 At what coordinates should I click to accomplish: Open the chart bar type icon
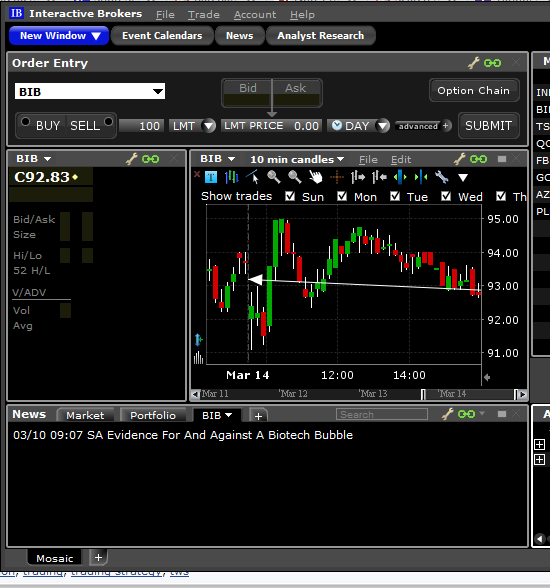pos(232,177)
